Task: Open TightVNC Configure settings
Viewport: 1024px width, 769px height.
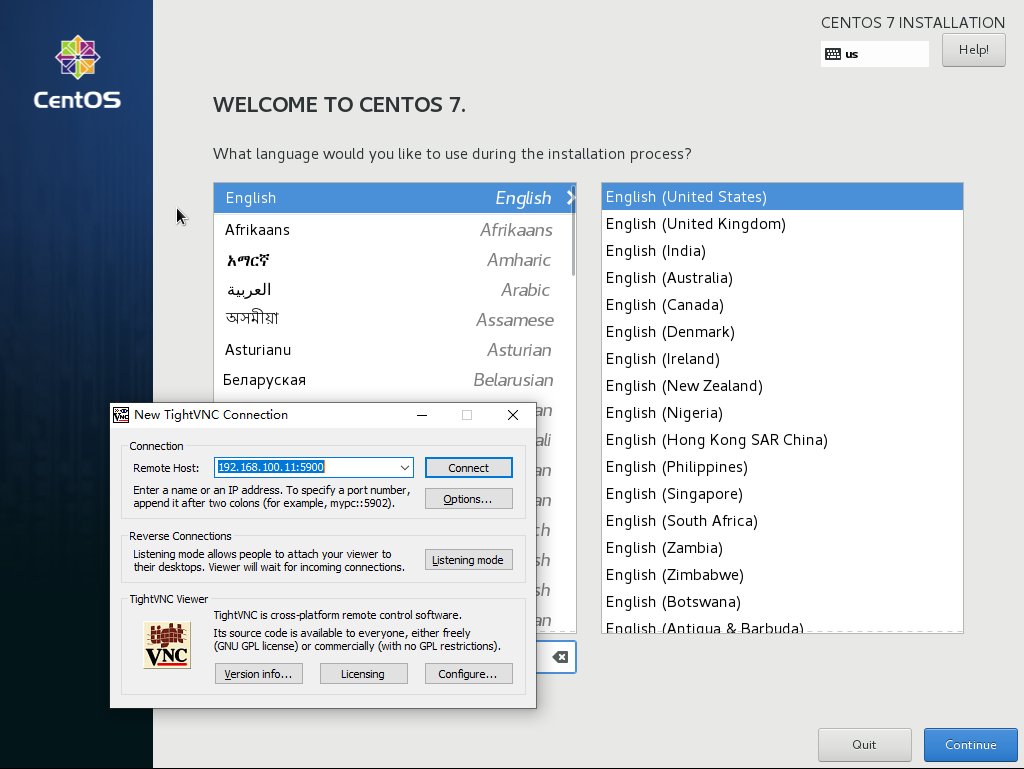Action: (x=468, y=674)
